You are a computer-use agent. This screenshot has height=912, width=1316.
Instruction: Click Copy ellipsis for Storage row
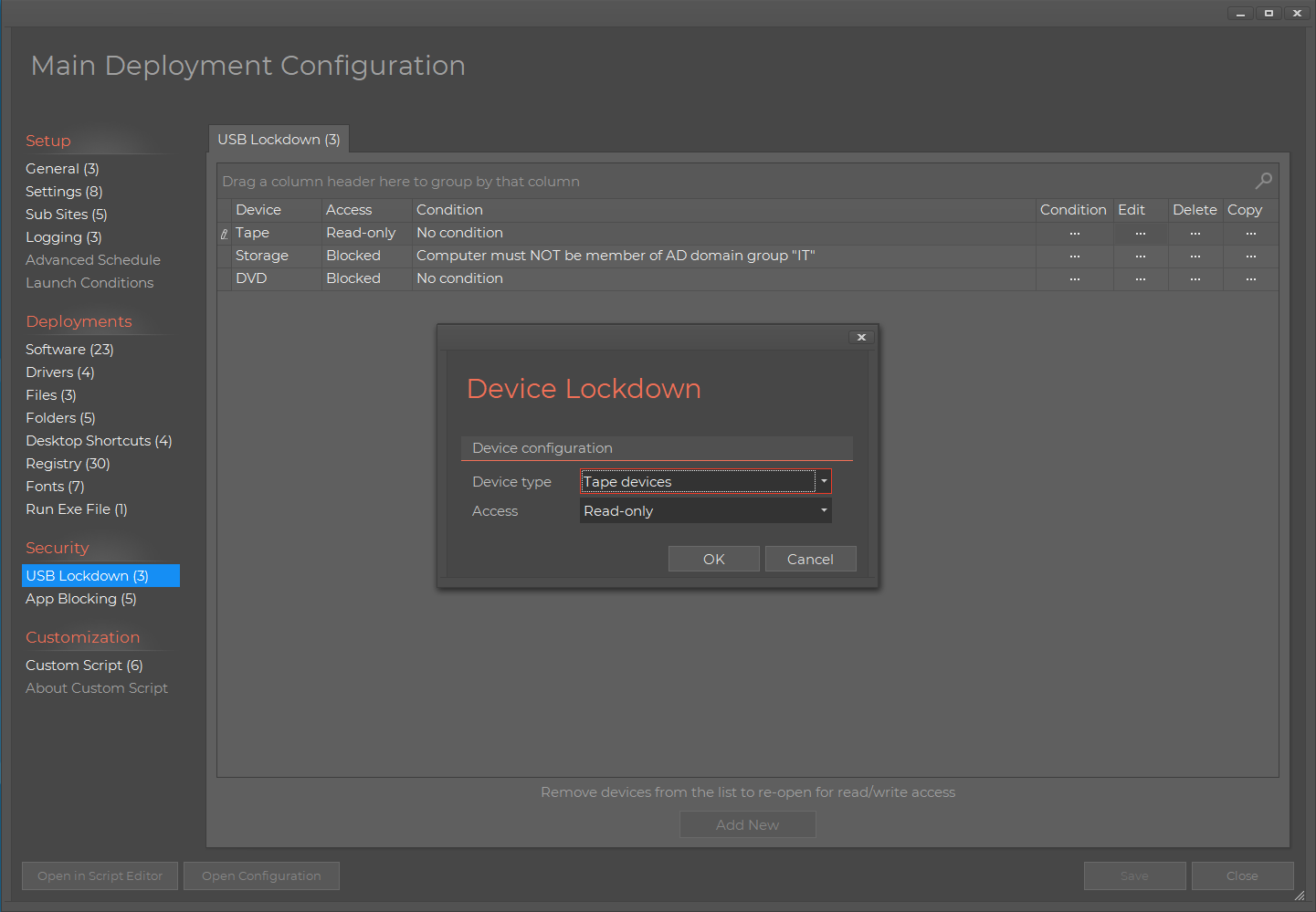click(1251, 256)
